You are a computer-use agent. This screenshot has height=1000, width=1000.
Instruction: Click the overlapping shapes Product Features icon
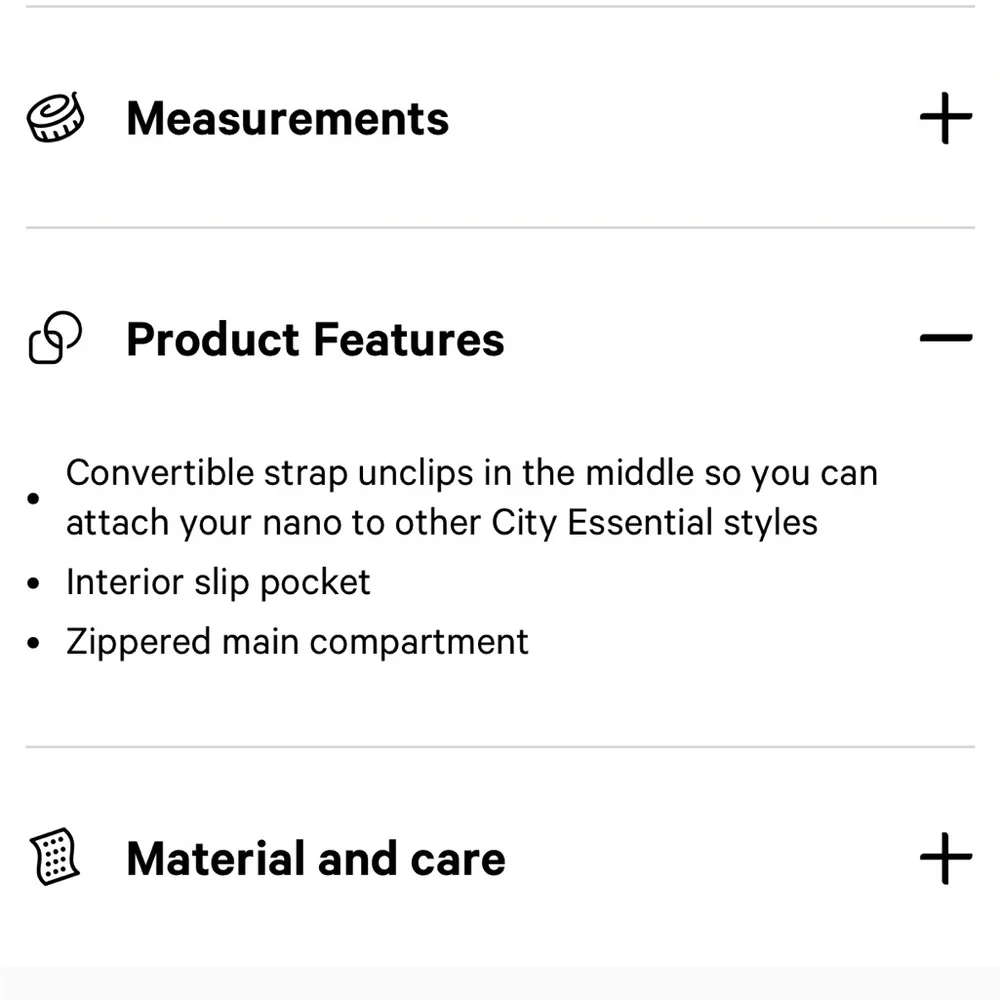(x=55, y=338)
